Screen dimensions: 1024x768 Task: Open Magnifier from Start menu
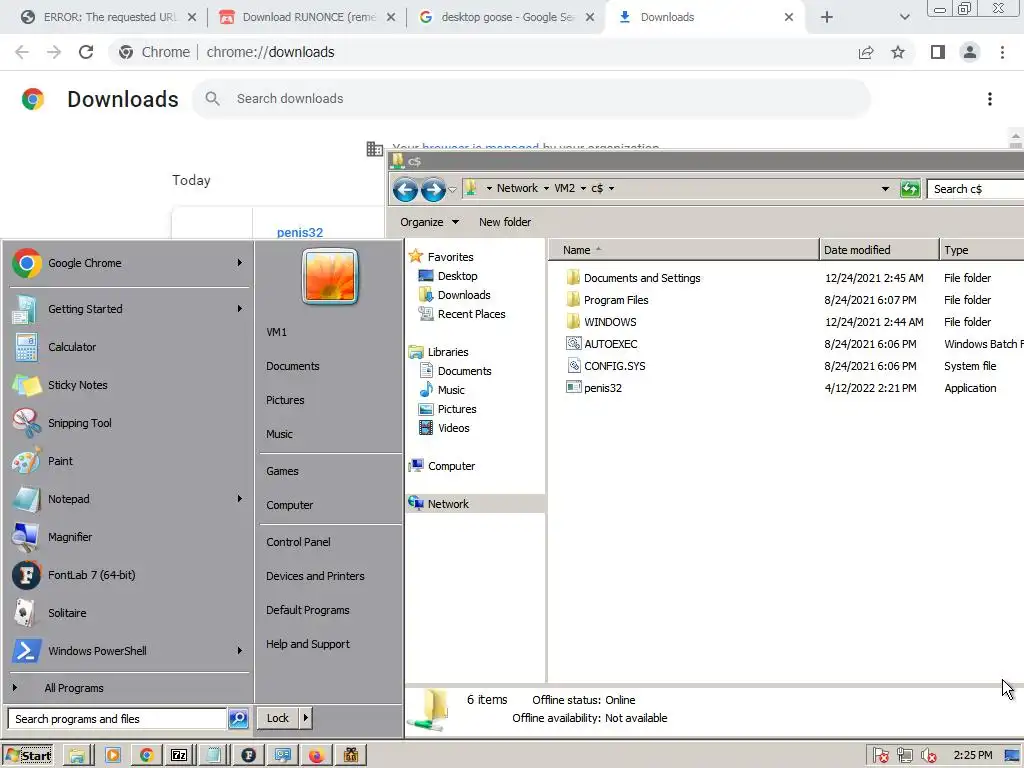[x=128, y=537]
